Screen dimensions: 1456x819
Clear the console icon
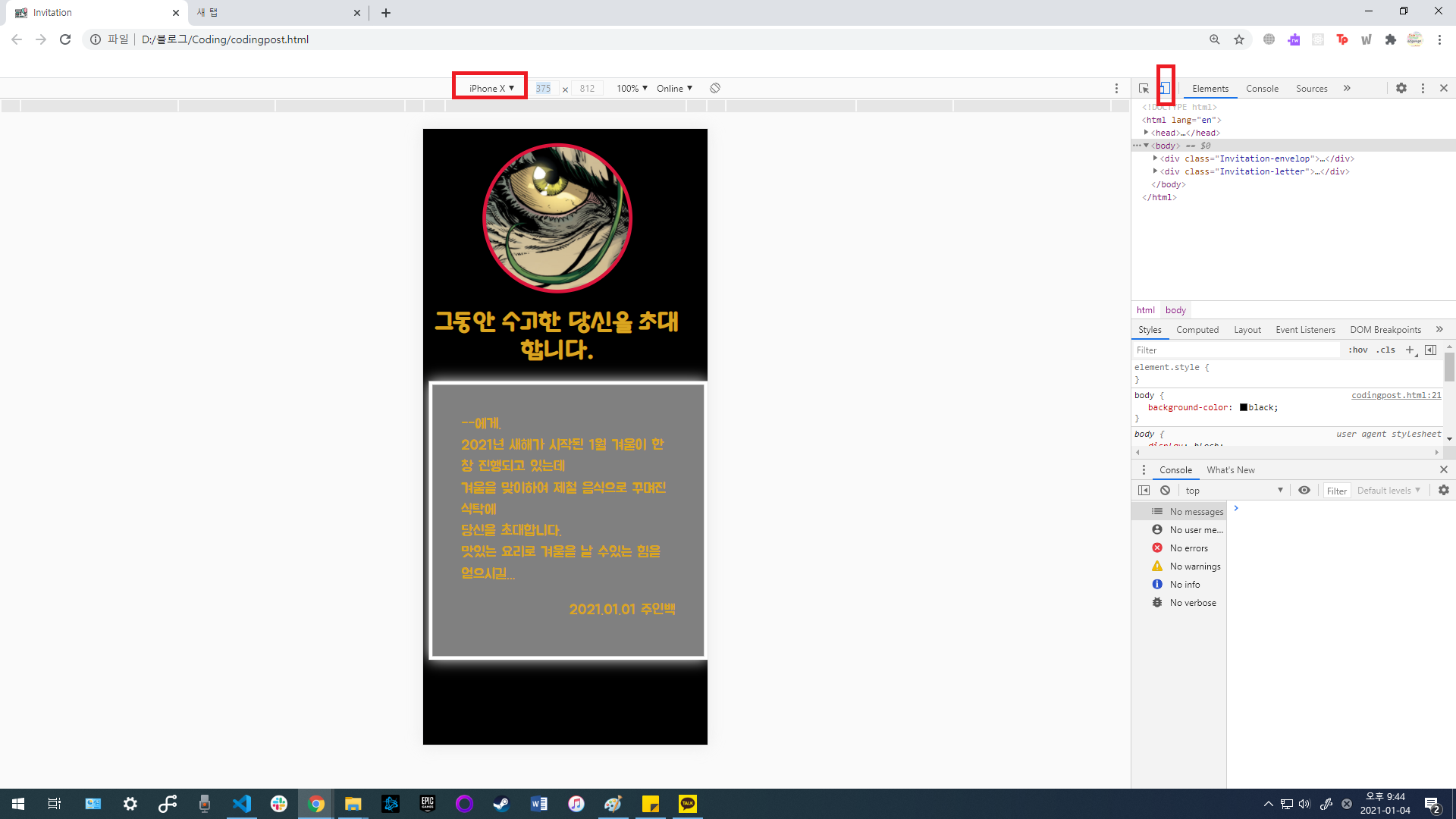(1166, 491)
